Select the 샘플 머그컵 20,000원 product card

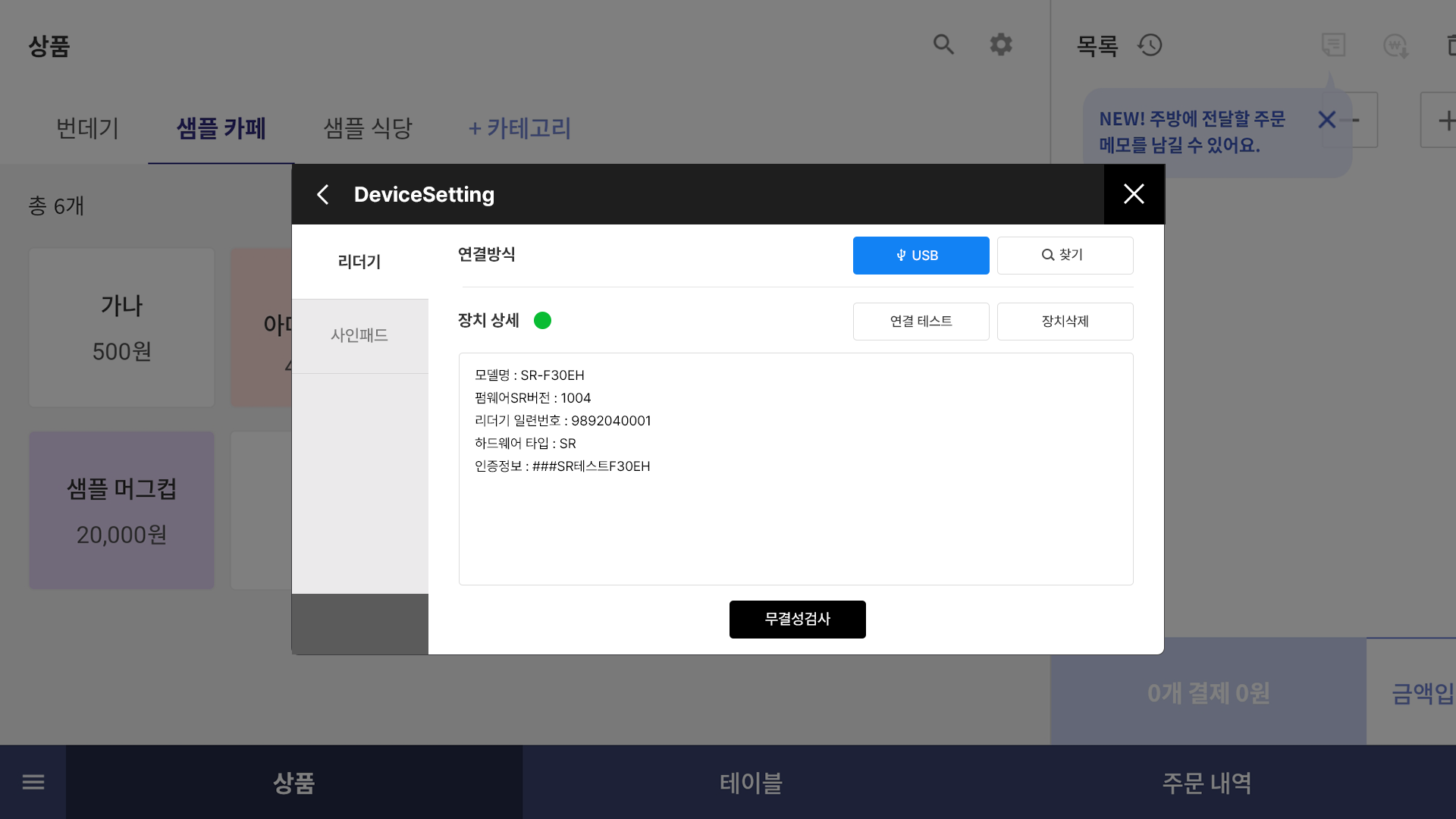click(121, 510)
